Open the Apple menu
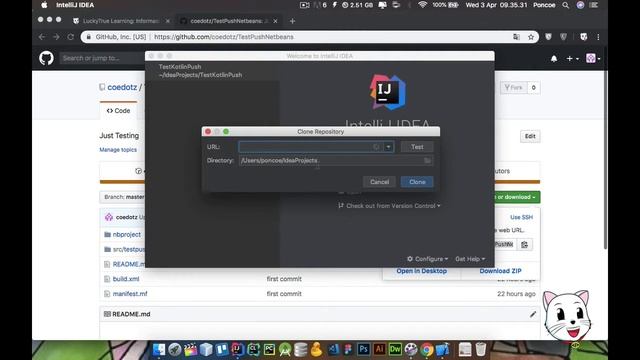Image resolution: width=640 pixels, height=360 pixels. point(44,5)
